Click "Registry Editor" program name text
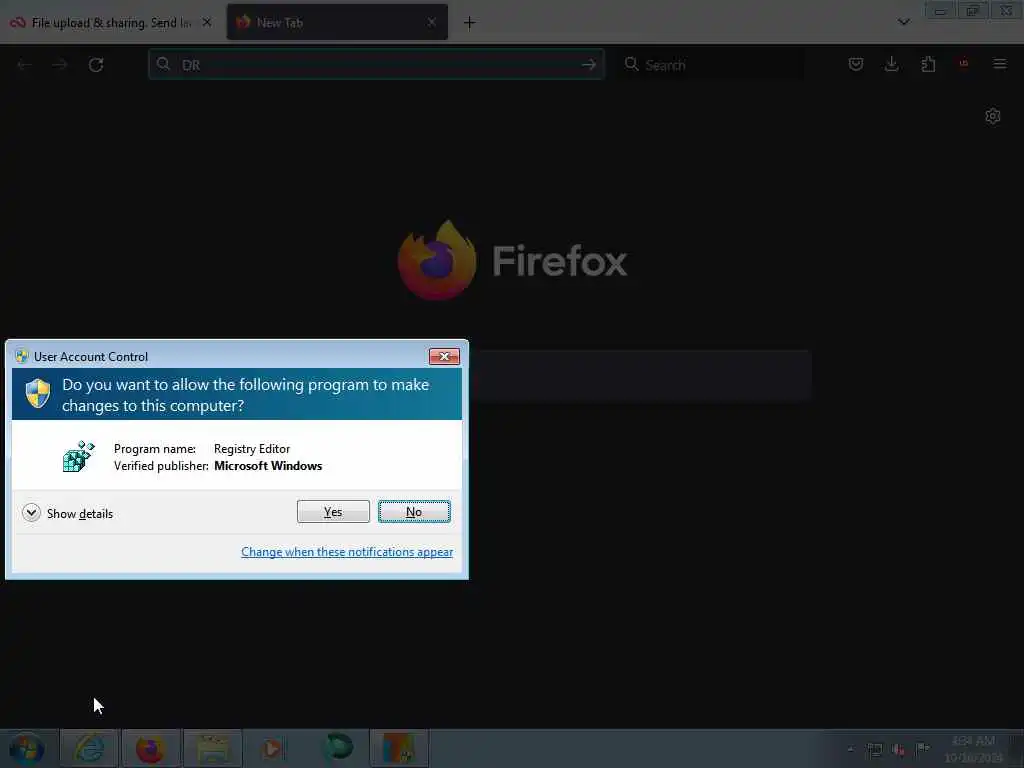The height and width of the screenshot is (768, 1024). point(252,449)
